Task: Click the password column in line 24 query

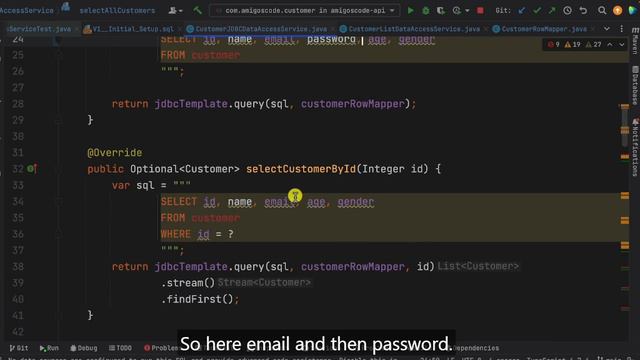Action: click(x=331, y=40)
